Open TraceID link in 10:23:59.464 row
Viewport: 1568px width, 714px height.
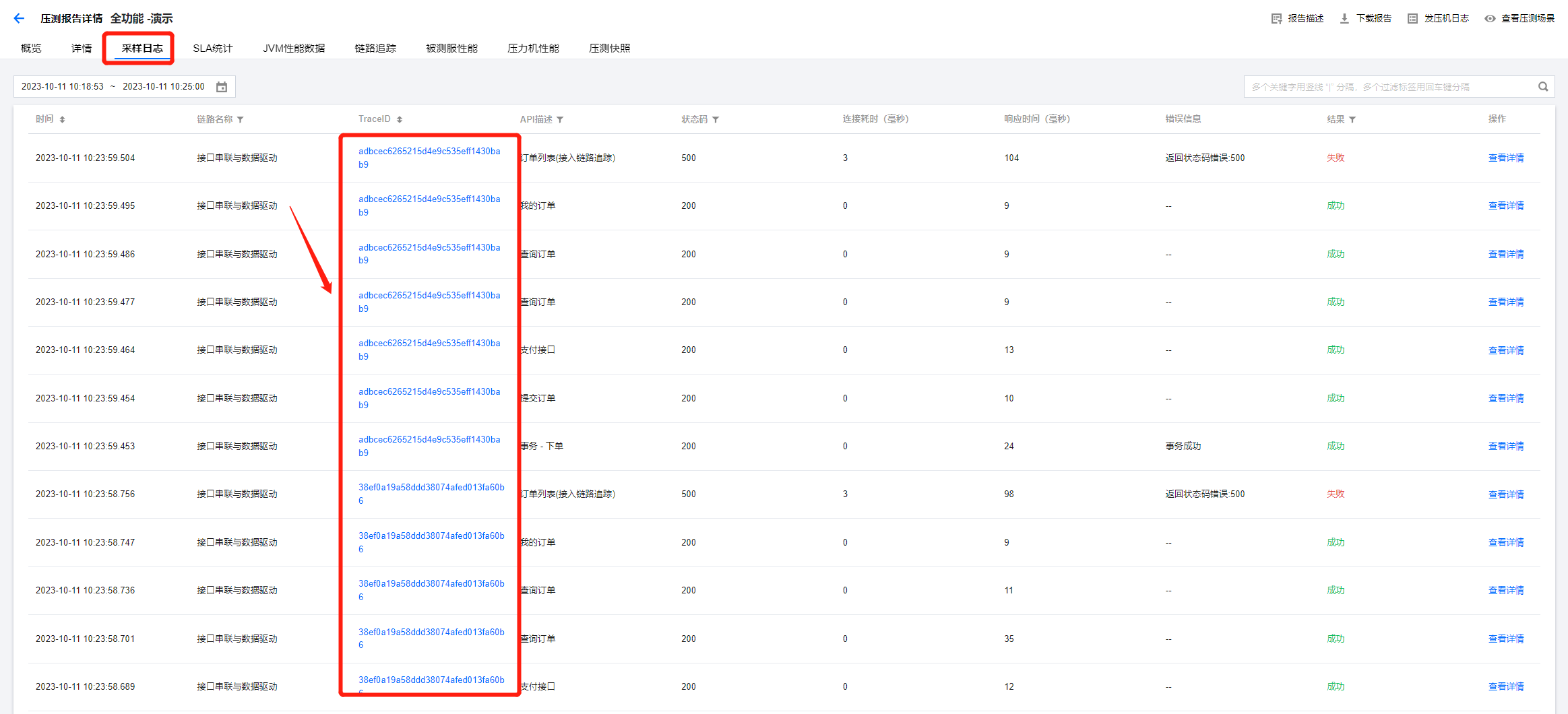point(429,350)
